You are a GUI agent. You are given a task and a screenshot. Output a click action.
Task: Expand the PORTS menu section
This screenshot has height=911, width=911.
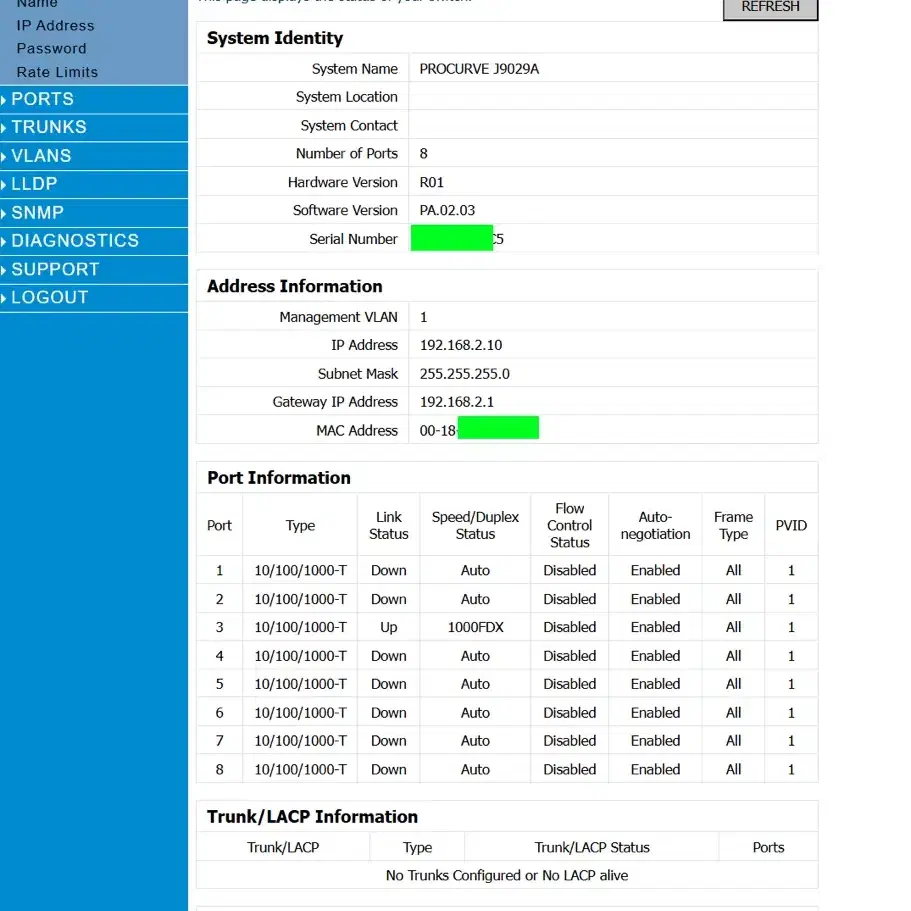94,99
